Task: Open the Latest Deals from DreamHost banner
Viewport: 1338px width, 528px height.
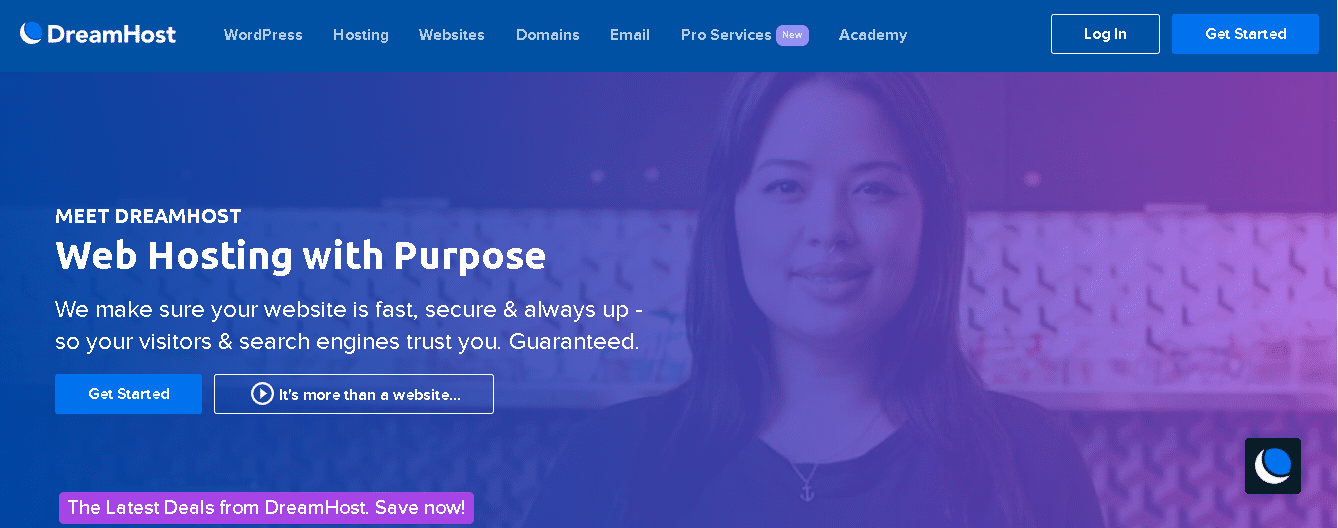Action: coord(266,508)
